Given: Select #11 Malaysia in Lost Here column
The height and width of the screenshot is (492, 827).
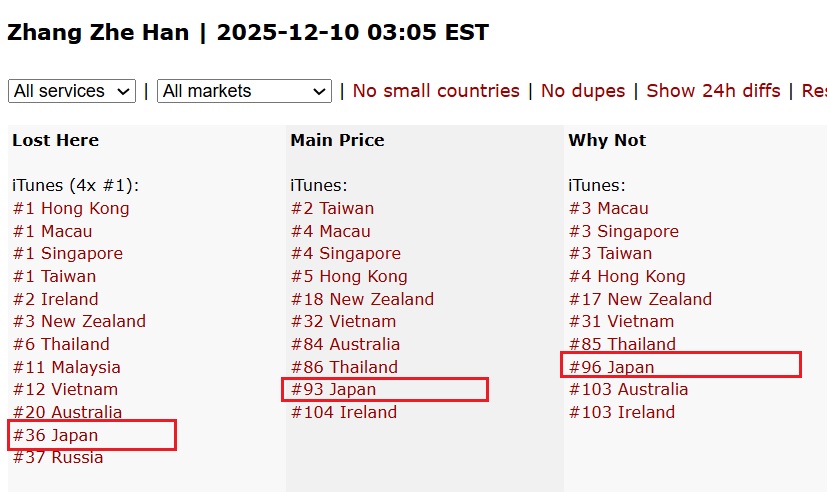Looking at the screenshot, I should 67,367.
